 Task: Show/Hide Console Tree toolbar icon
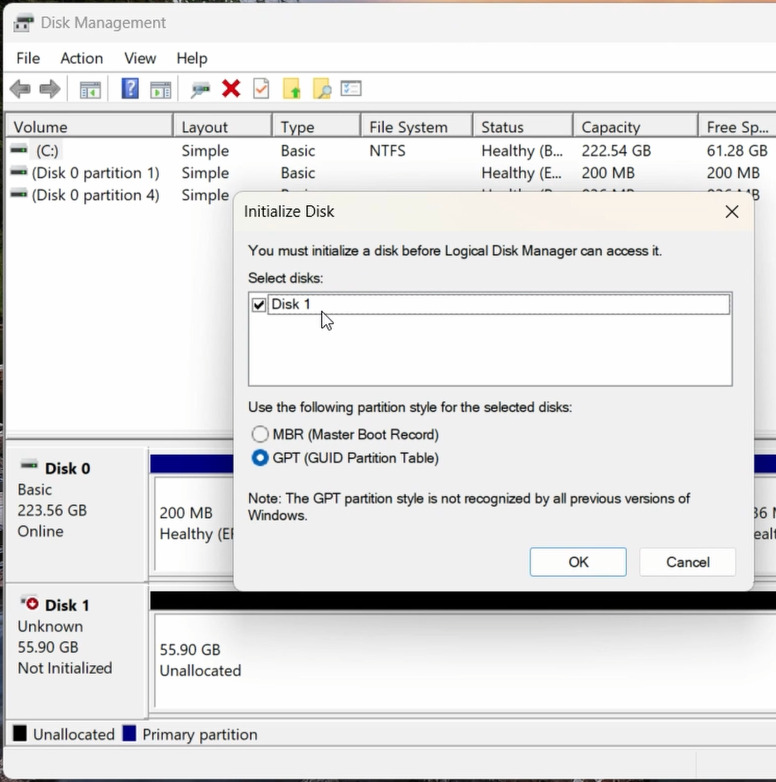[x=90, y=90]
